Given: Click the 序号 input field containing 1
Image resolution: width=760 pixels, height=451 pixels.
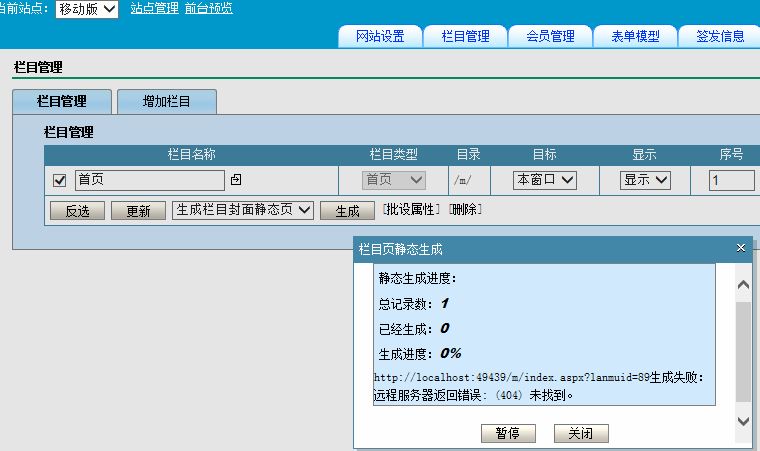Looking at the screenshot, I should tap(732, 180).
